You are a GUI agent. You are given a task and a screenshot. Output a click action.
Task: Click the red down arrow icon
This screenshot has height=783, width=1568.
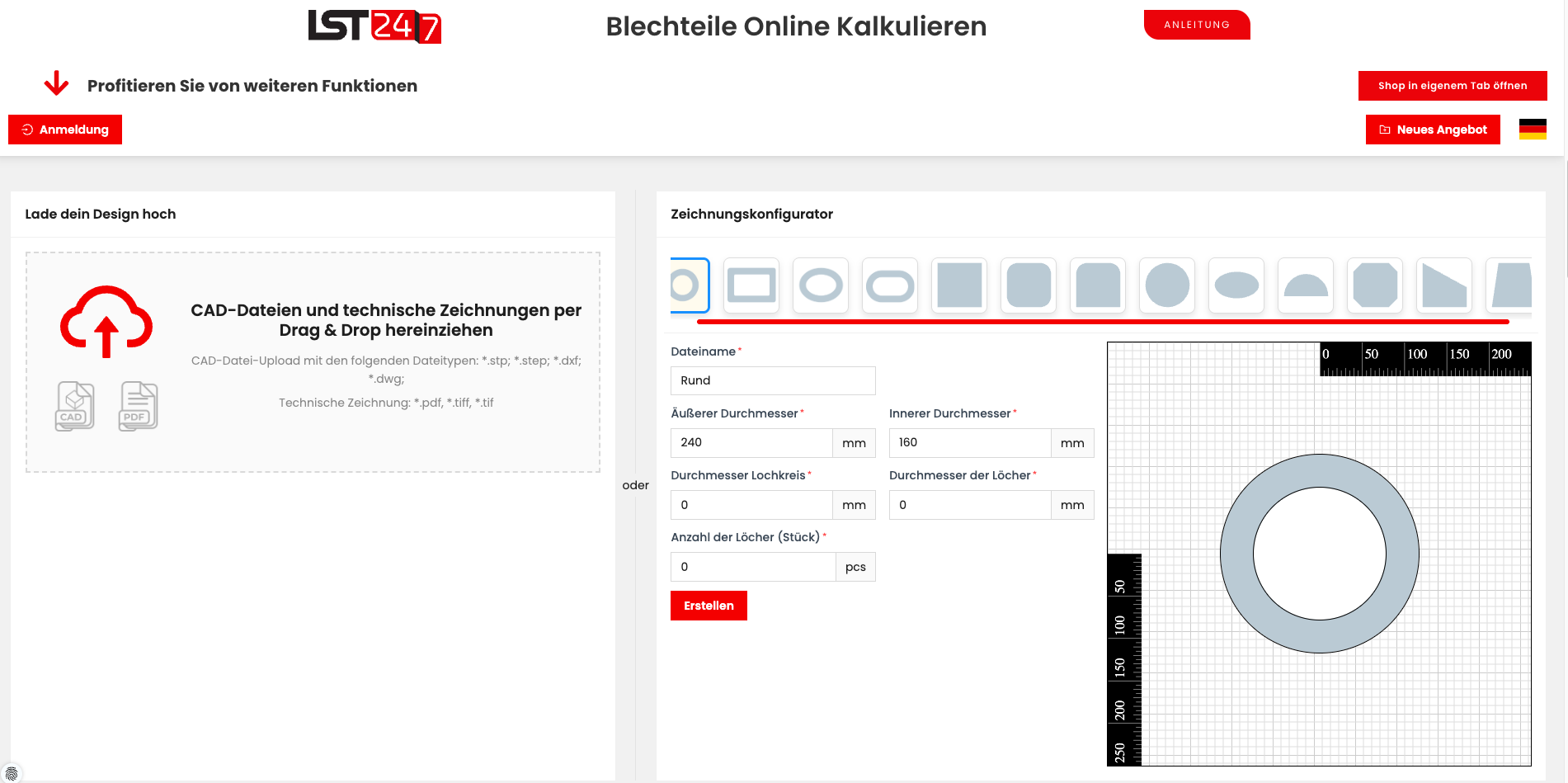click(x=56, y=83)
